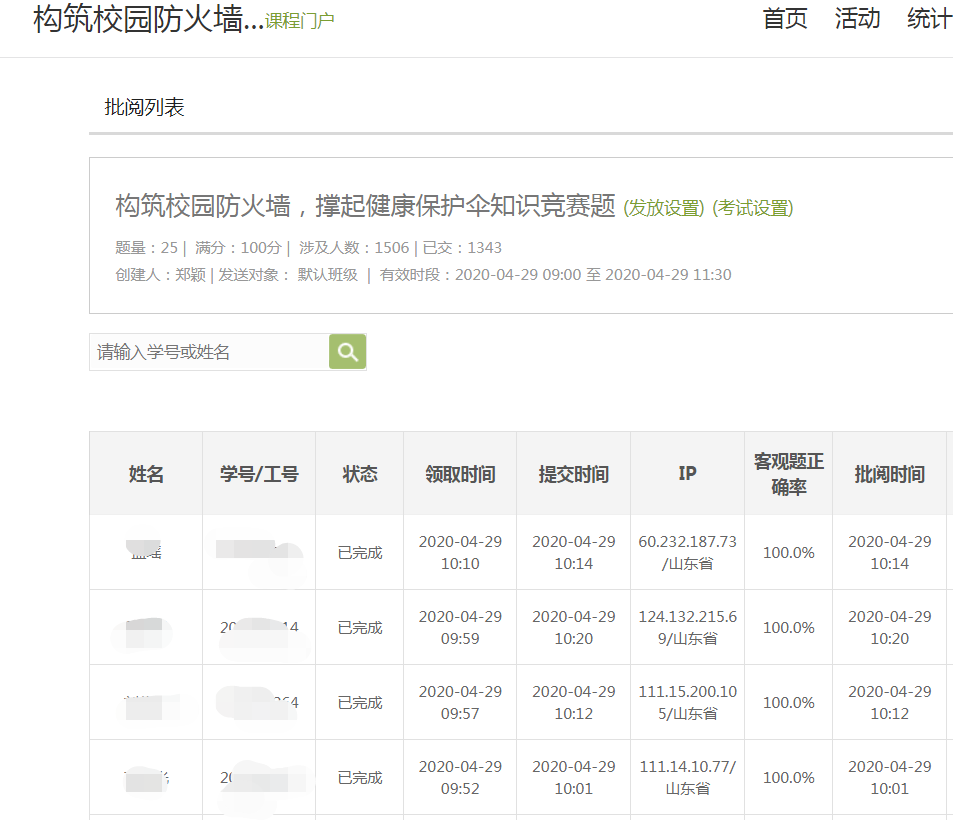Open 考试设置 for the exam
The width and height of the screenshot is (953, 820).
[752, 208]
